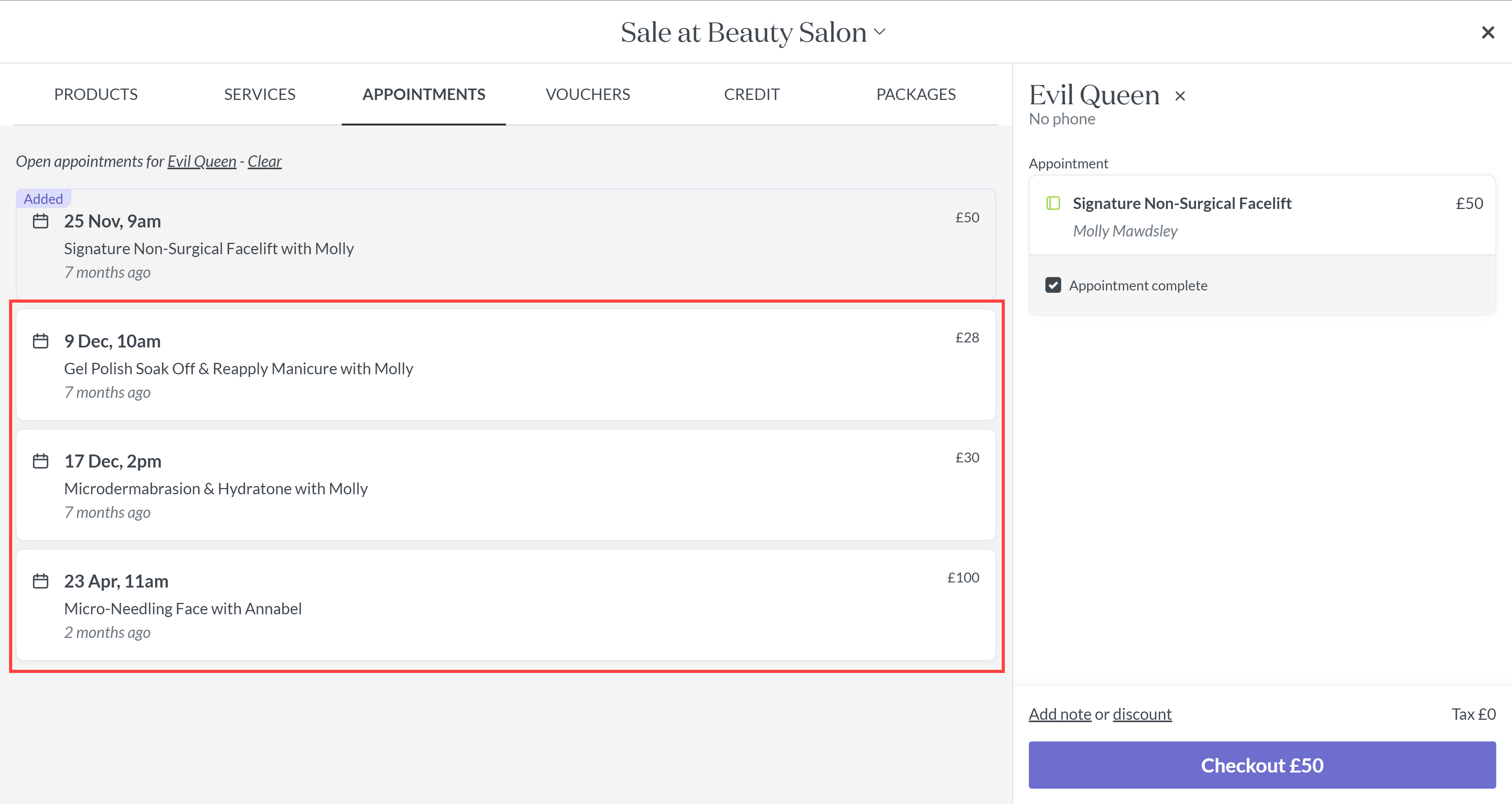Go to the Vouchers tab
Image resolution: width=1512 pixels, height=804 pixels.
tap(587, 94)
